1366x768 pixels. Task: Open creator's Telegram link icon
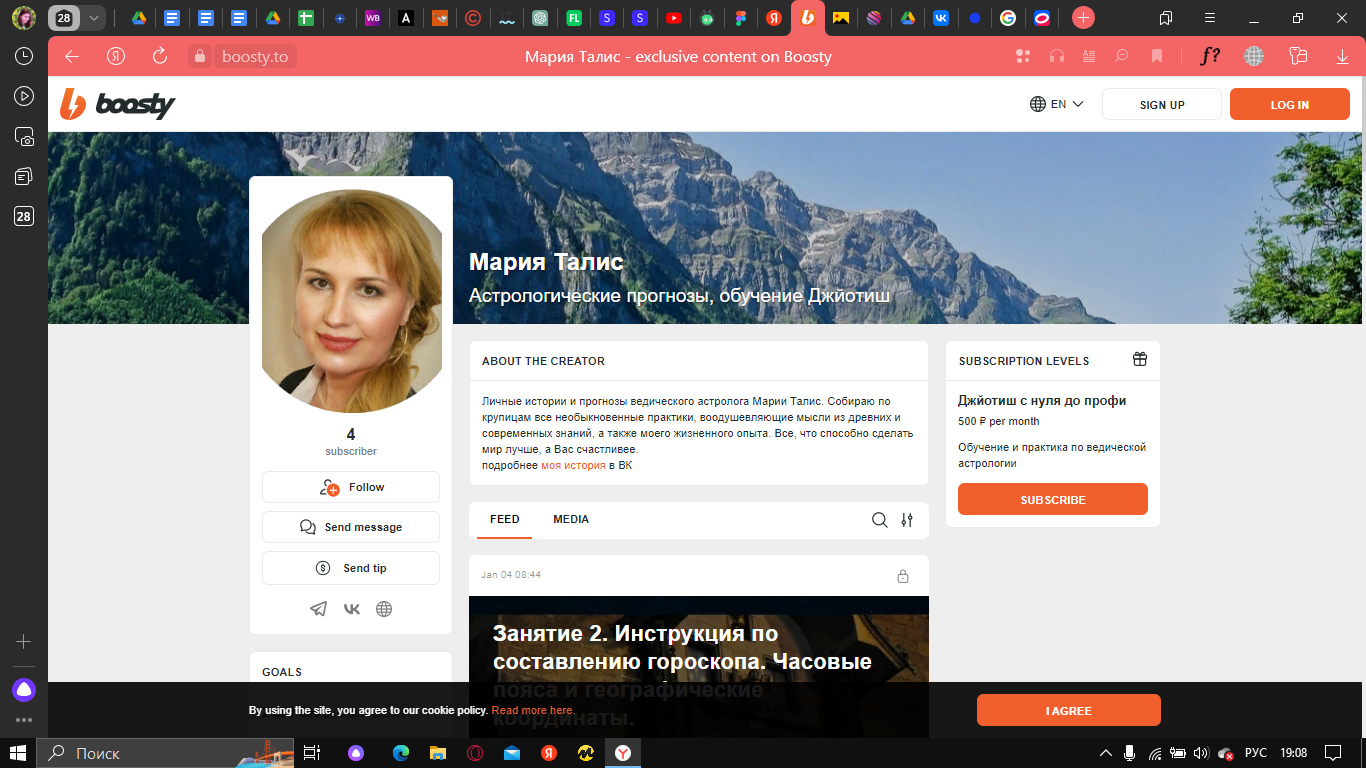pos(318,608)
